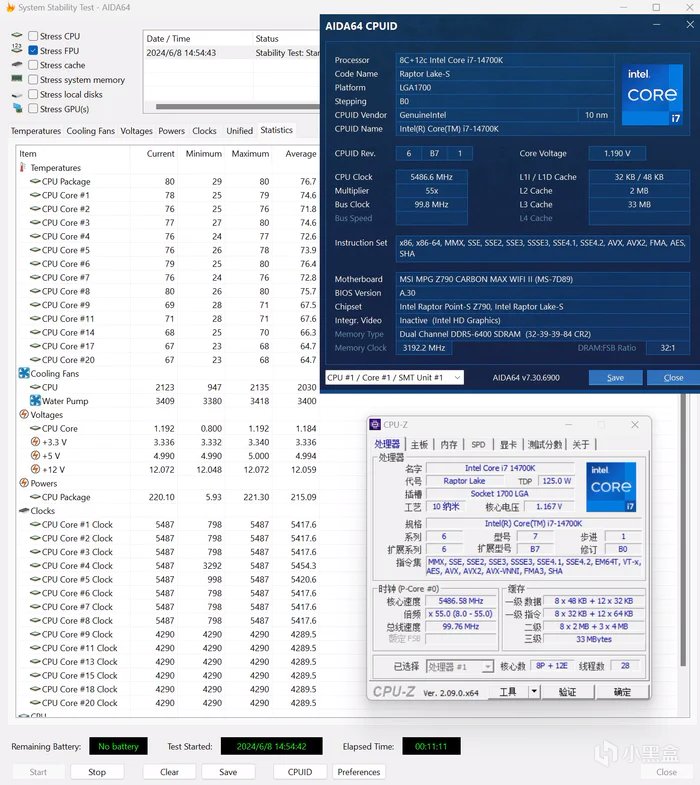Click the memory icon beside Stress system memory
Image resolution: width=700 pixels, height=785 pixels.
[x=17, y=79]
